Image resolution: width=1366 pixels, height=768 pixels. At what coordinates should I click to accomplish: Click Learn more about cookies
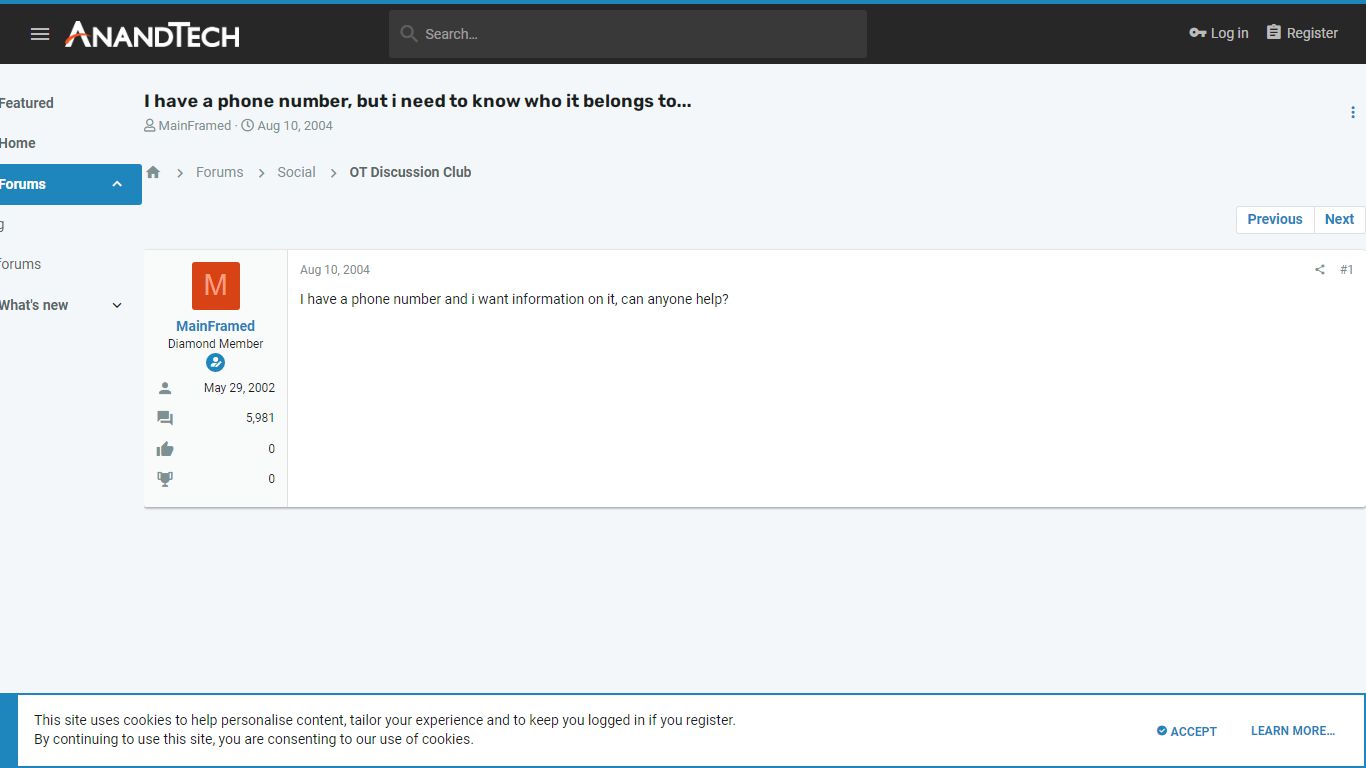point(1292,731)
